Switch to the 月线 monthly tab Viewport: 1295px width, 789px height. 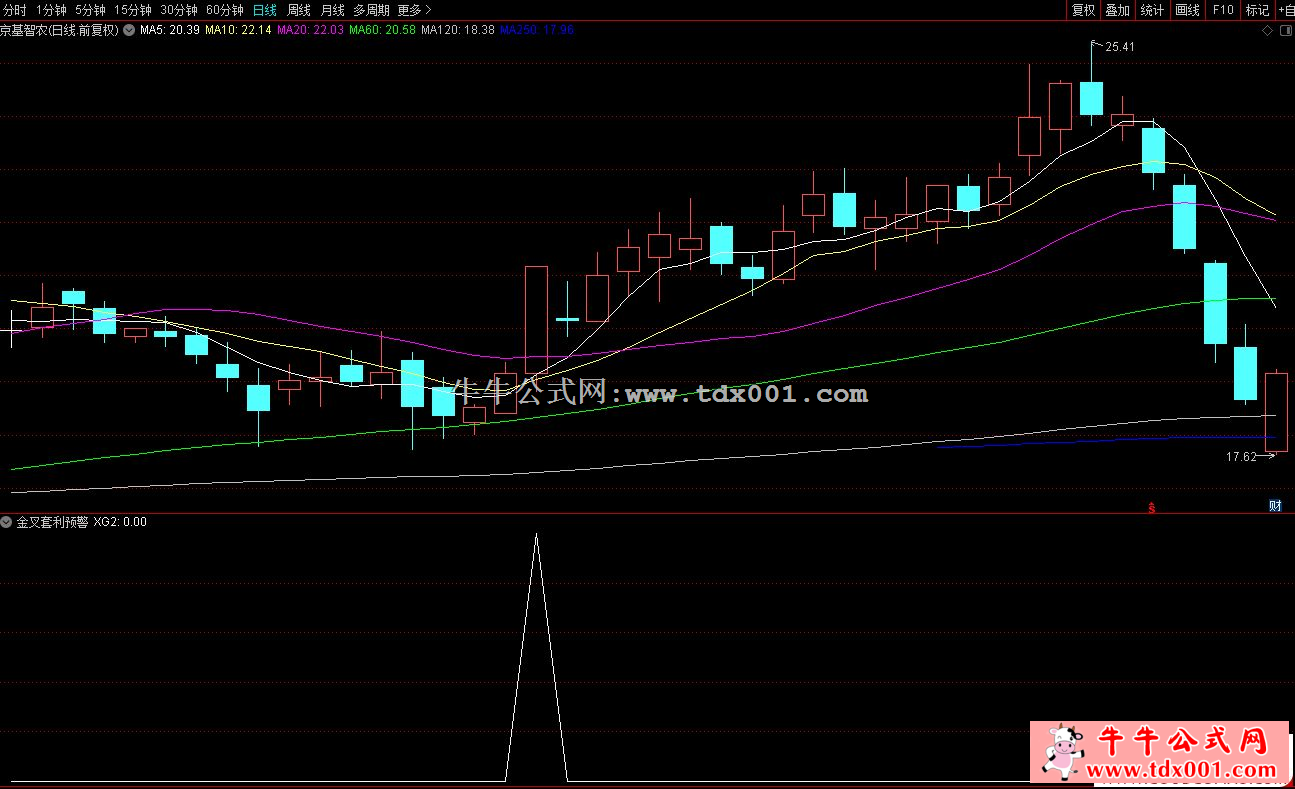[x=332, y=10]
